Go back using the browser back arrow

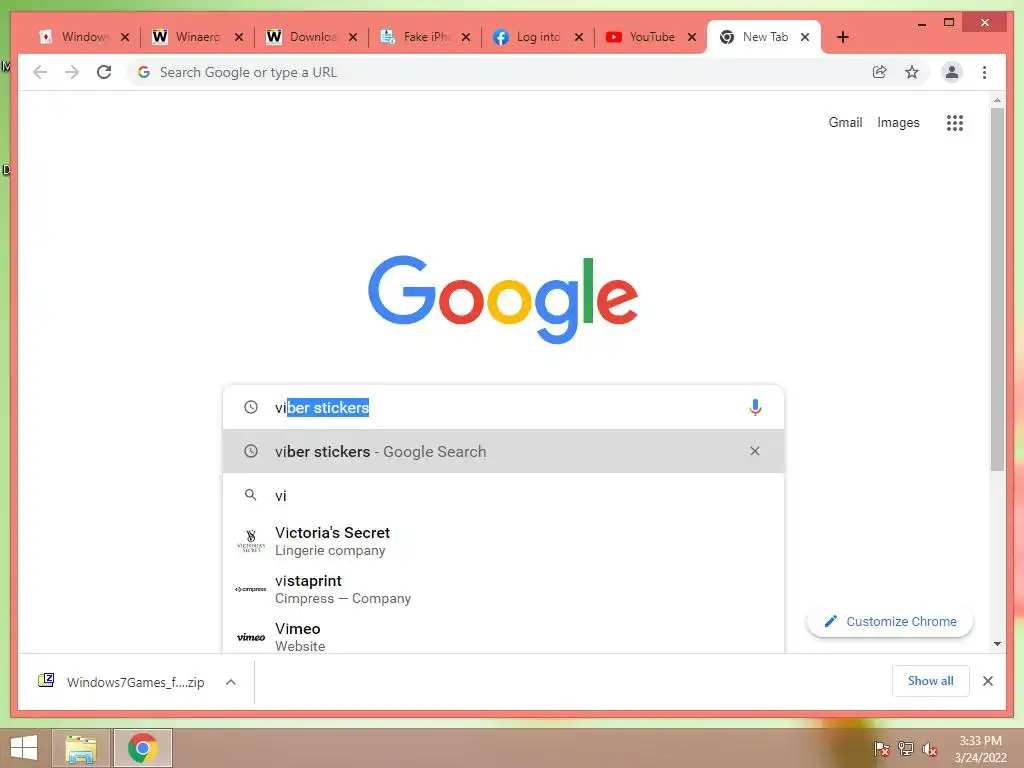pos(40,72)
